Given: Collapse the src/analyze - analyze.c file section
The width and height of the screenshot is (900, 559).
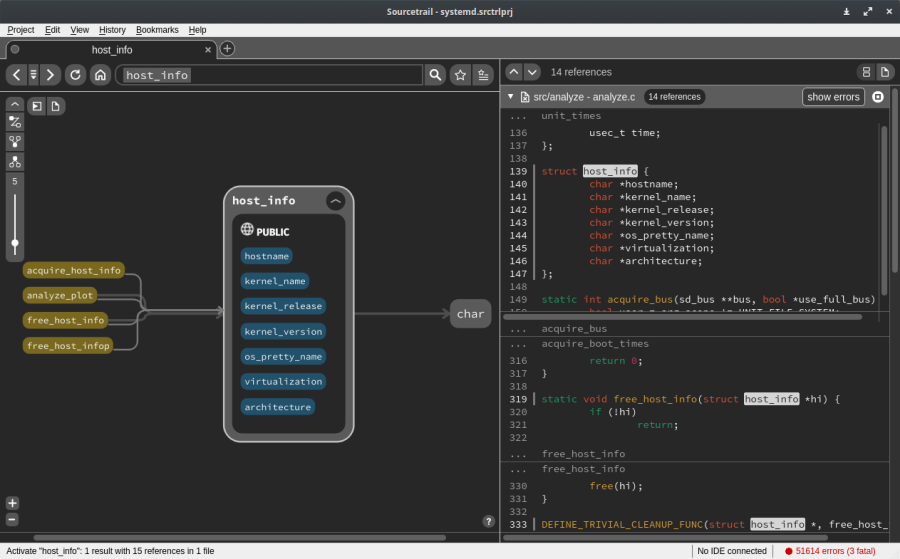Looking at the screenshot, I should [x=511, y=97].
